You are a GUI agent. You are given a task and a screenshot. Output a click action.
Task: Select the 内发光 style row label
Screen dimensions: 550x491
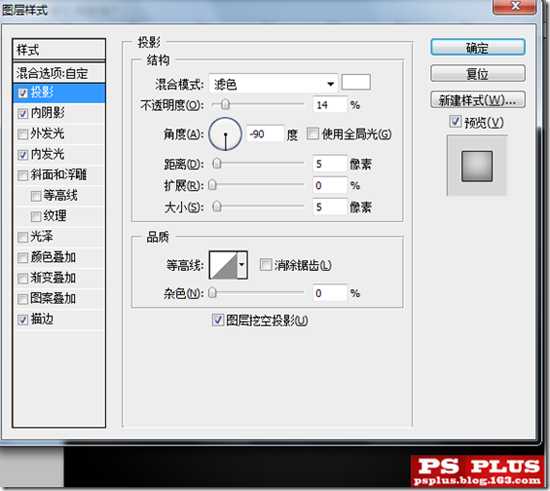[48, 155]
